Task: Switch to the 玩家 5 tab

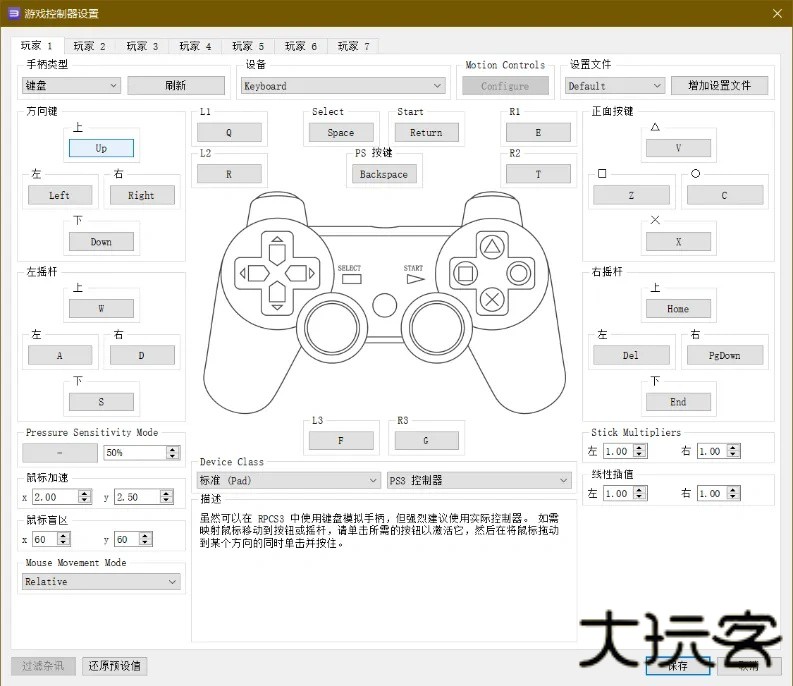Action: [248, 46]
